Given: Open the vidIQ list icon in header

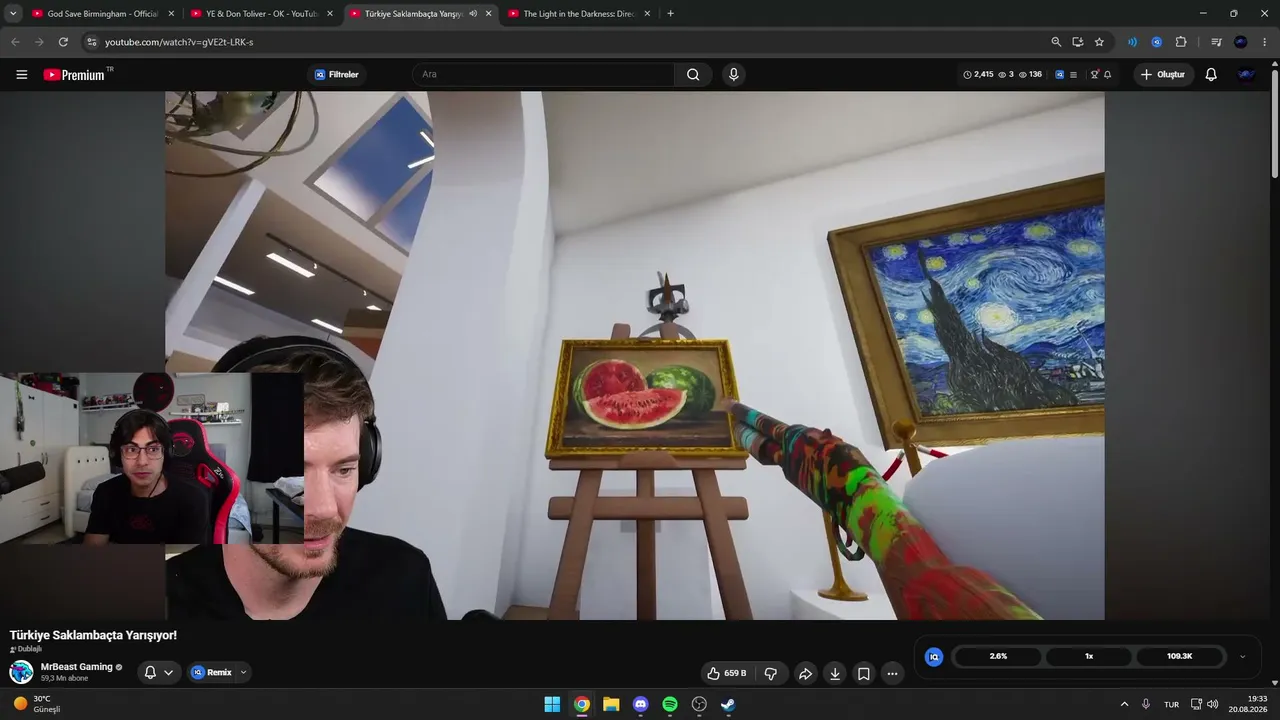Looking at the screenshot, I should [1073, 75].
